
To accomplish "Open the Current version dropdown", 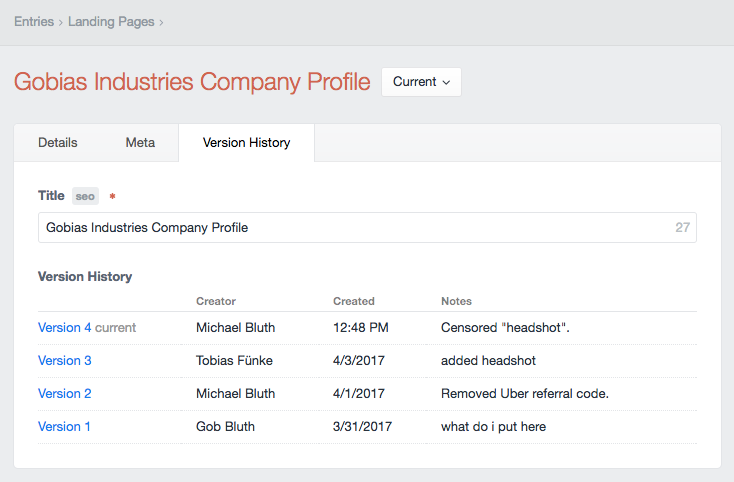I will (421, 82).
